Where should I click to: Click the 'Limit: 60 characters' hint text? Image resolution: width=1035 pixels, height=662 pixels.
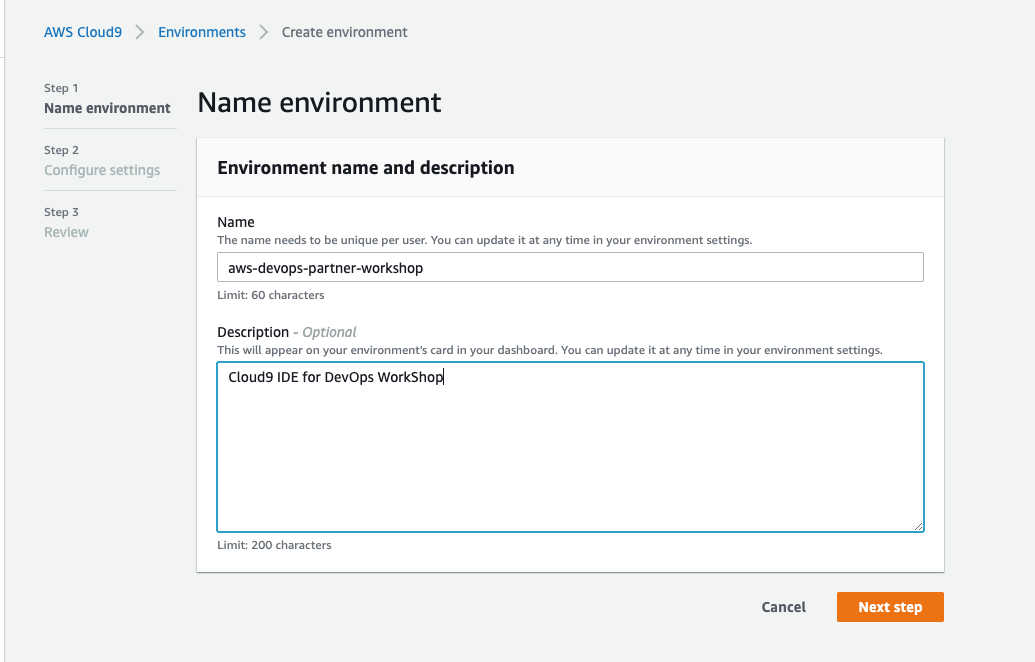tap(271, 295)
